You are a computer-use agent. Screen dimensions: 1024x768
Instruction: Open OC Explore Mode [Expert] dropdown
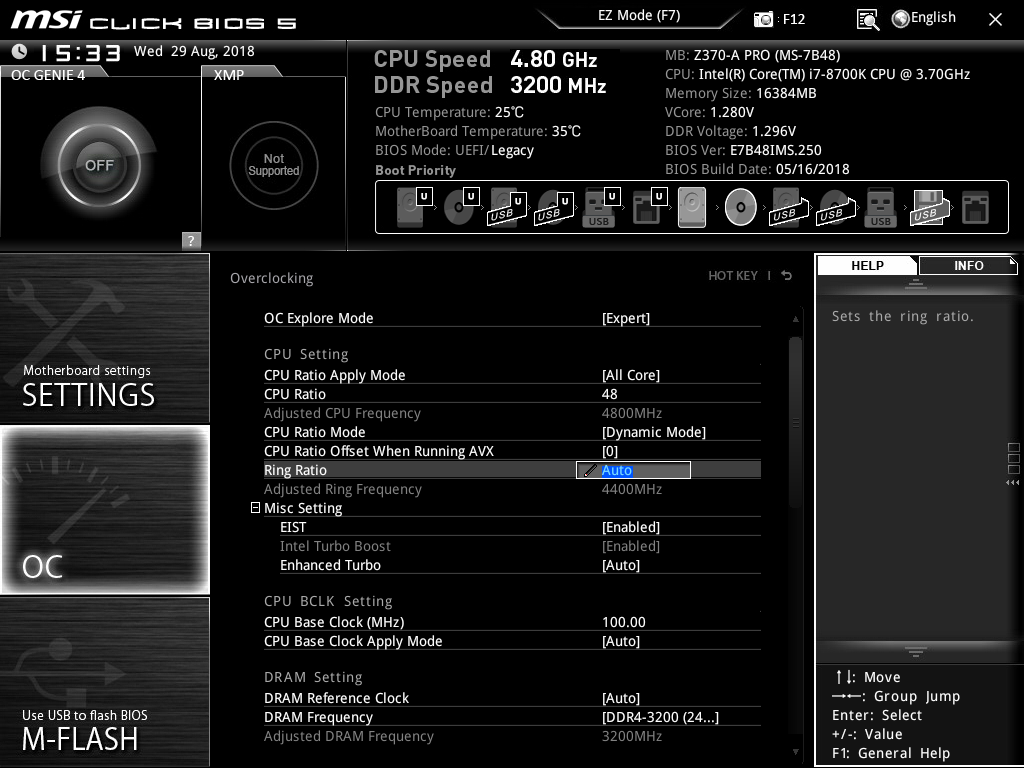point(626,318)
